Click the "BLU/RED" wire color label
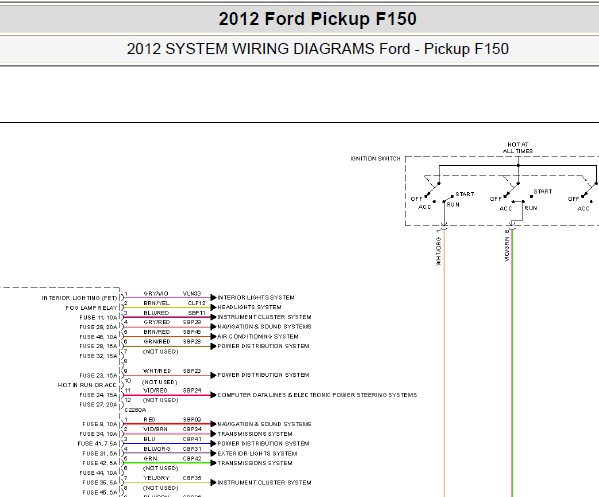The width and height of the screenshot is (599, 497). (156, 313)
